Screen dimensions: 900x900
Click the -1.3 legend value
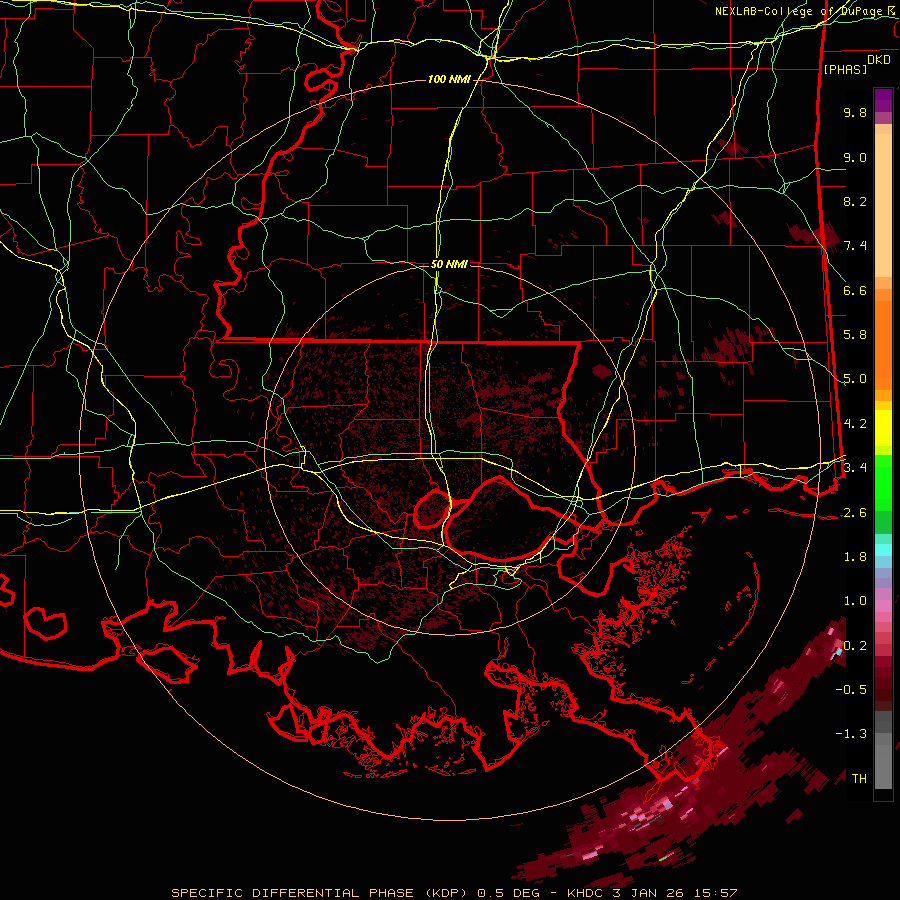coord(851,734)
